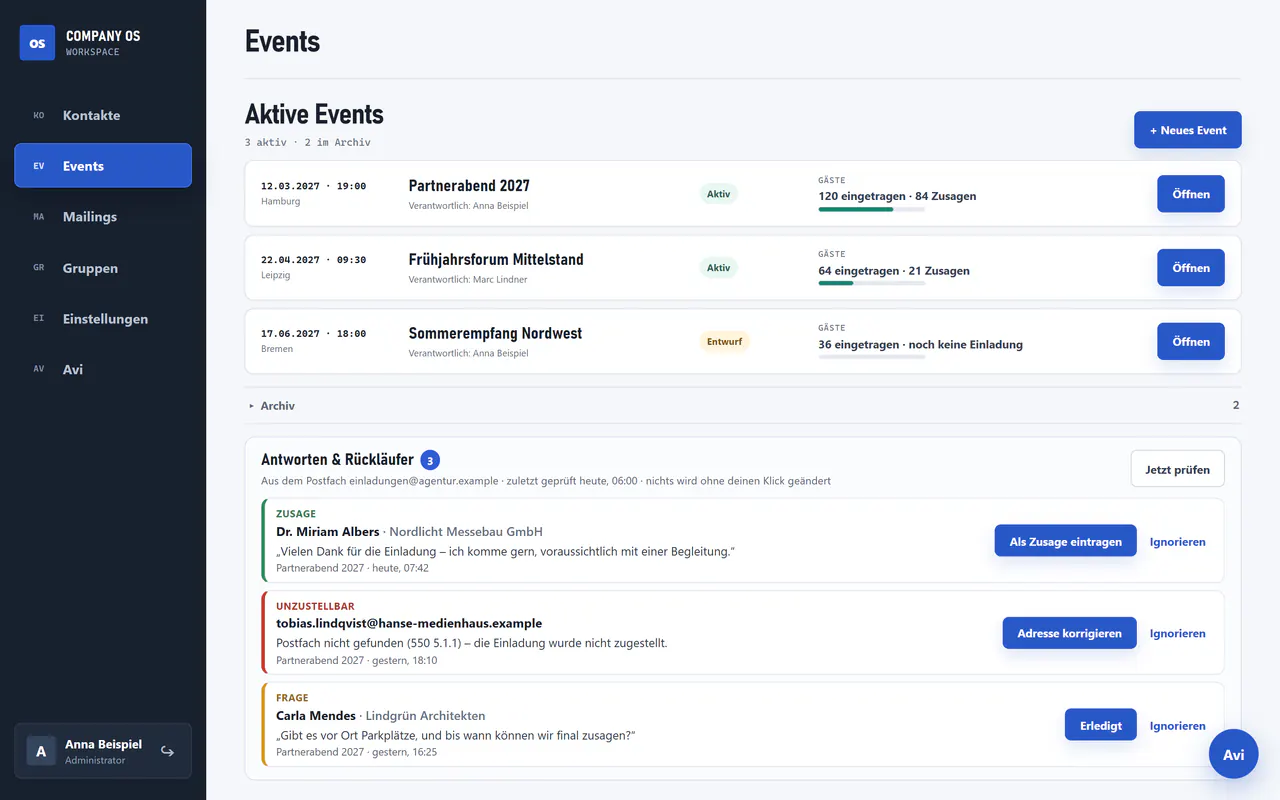
Task: Click the Sommerempfang Nordwest title
Action: tap(495, 334)
